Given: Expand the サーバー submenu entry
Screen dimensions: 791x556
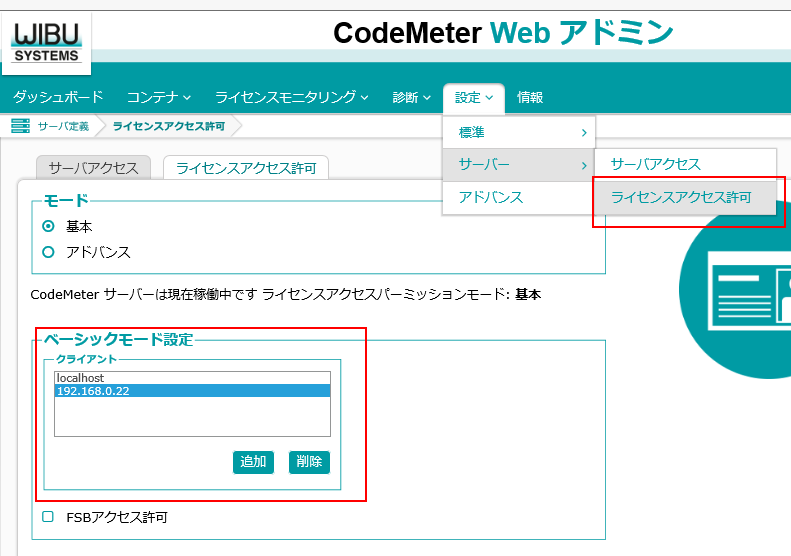Looking at the screenshot, I should coord(519,164).
